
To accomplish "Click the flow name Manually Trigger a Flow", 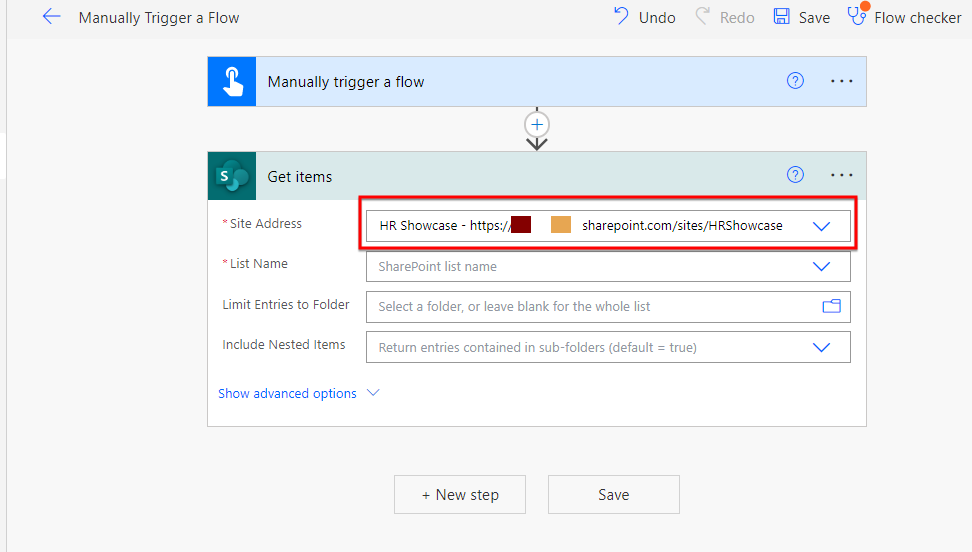I will [x=159, y=18].
